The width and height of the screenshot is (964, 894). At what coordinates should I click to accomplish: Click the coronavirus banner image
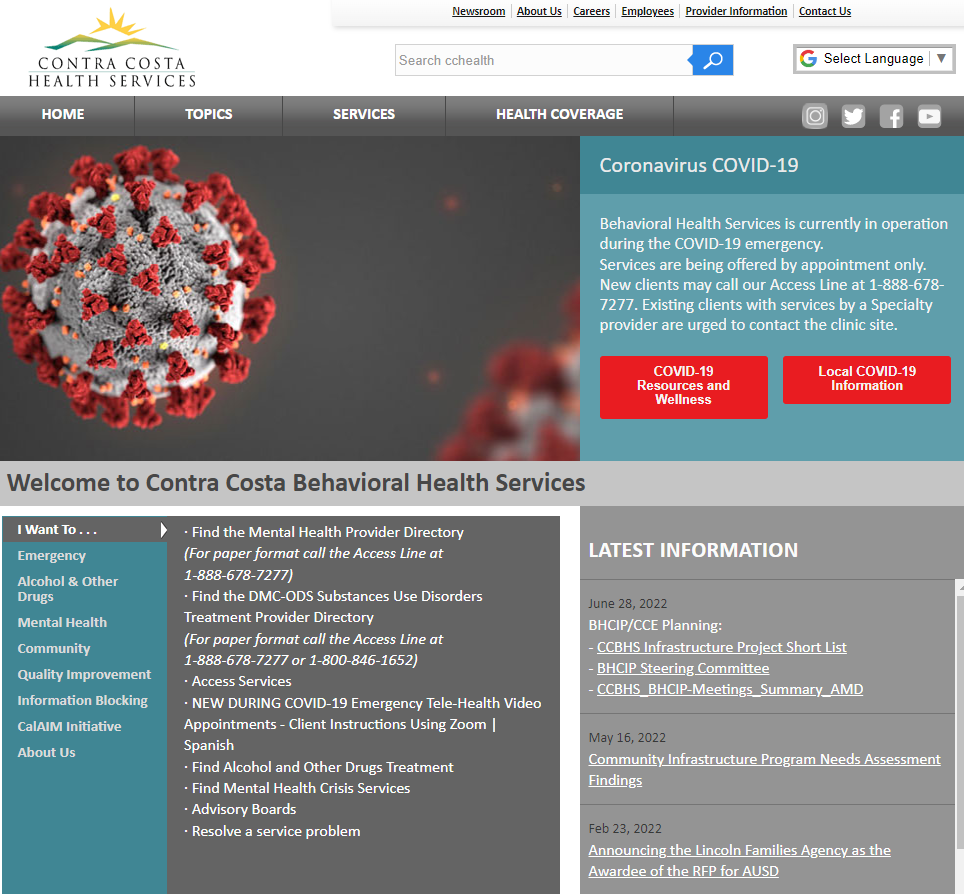click(x=290, y=298)
